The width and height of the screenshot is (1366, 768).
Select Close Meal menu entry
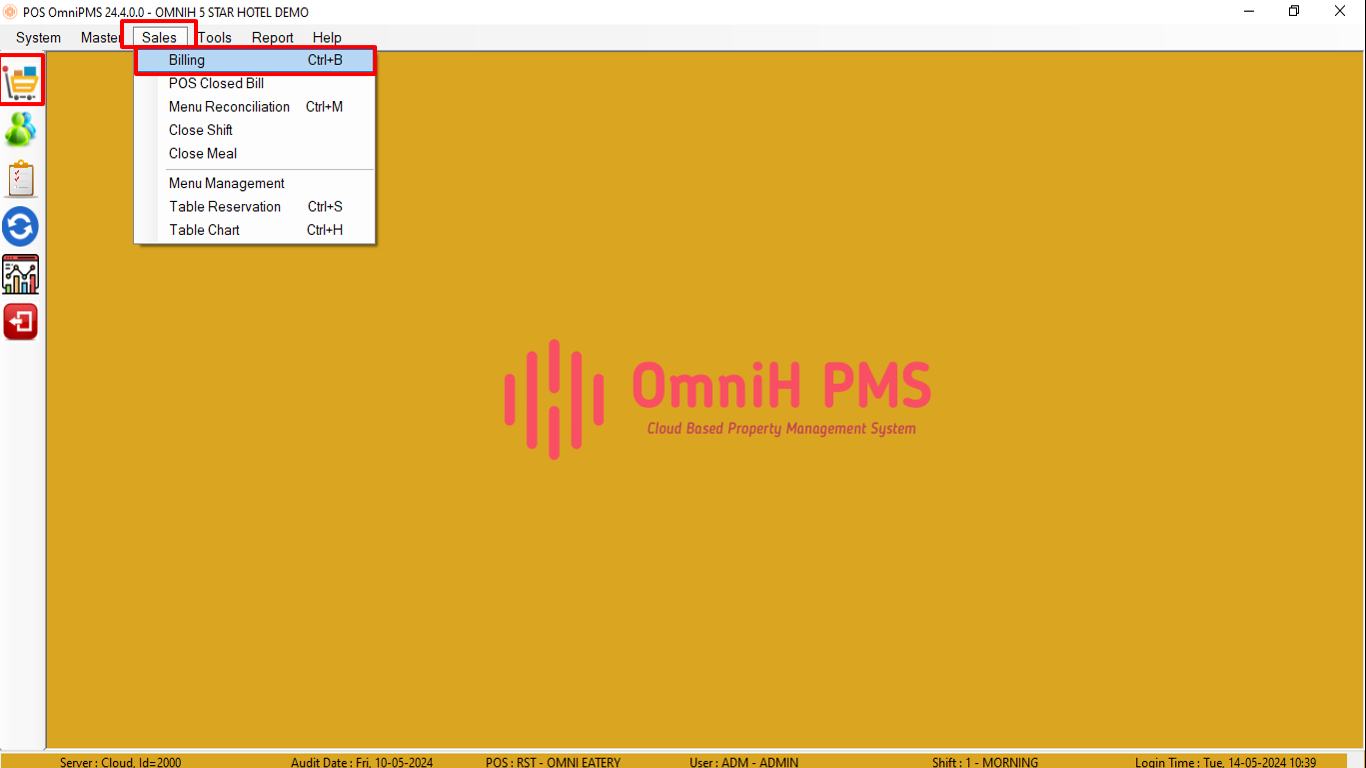[x=255, y=154]
